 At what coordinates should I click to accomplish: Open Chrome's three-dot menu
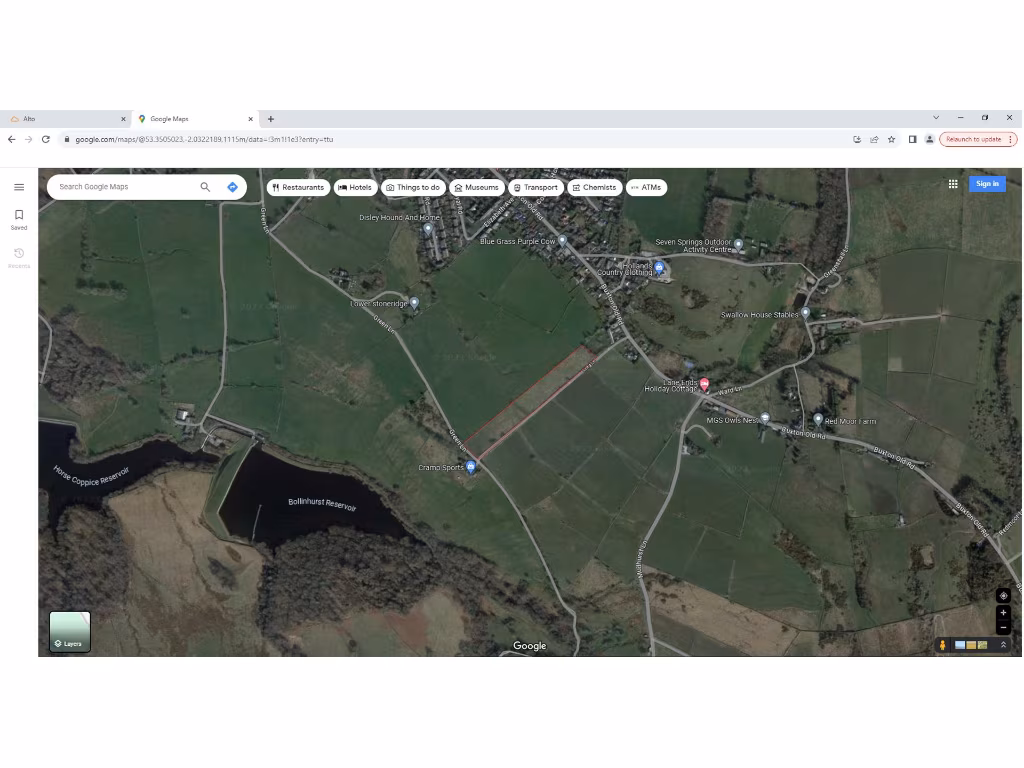(1010, 140)
